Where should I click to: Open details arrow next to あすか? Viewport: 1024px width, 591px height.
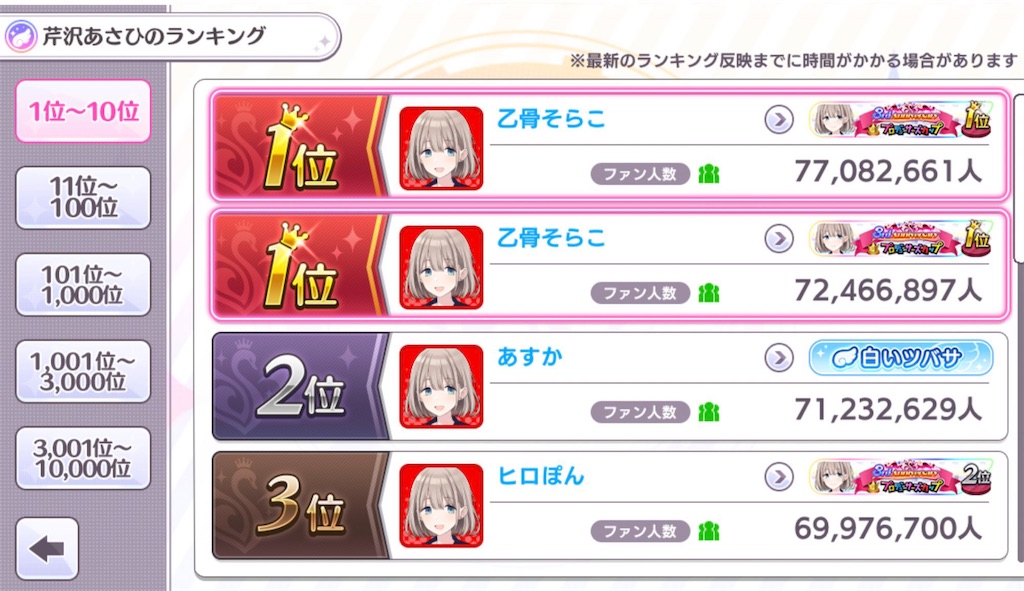tap(778, 358)
